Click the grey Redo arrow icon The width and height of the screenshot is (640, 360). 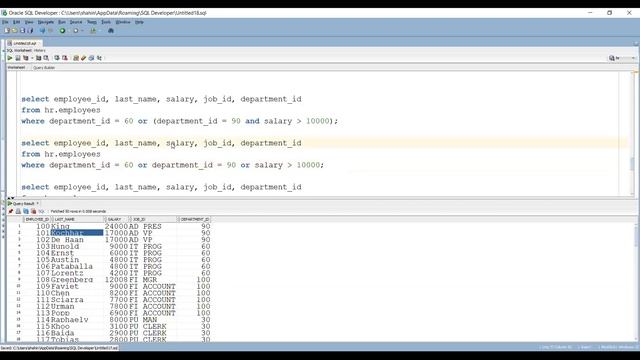51,31
